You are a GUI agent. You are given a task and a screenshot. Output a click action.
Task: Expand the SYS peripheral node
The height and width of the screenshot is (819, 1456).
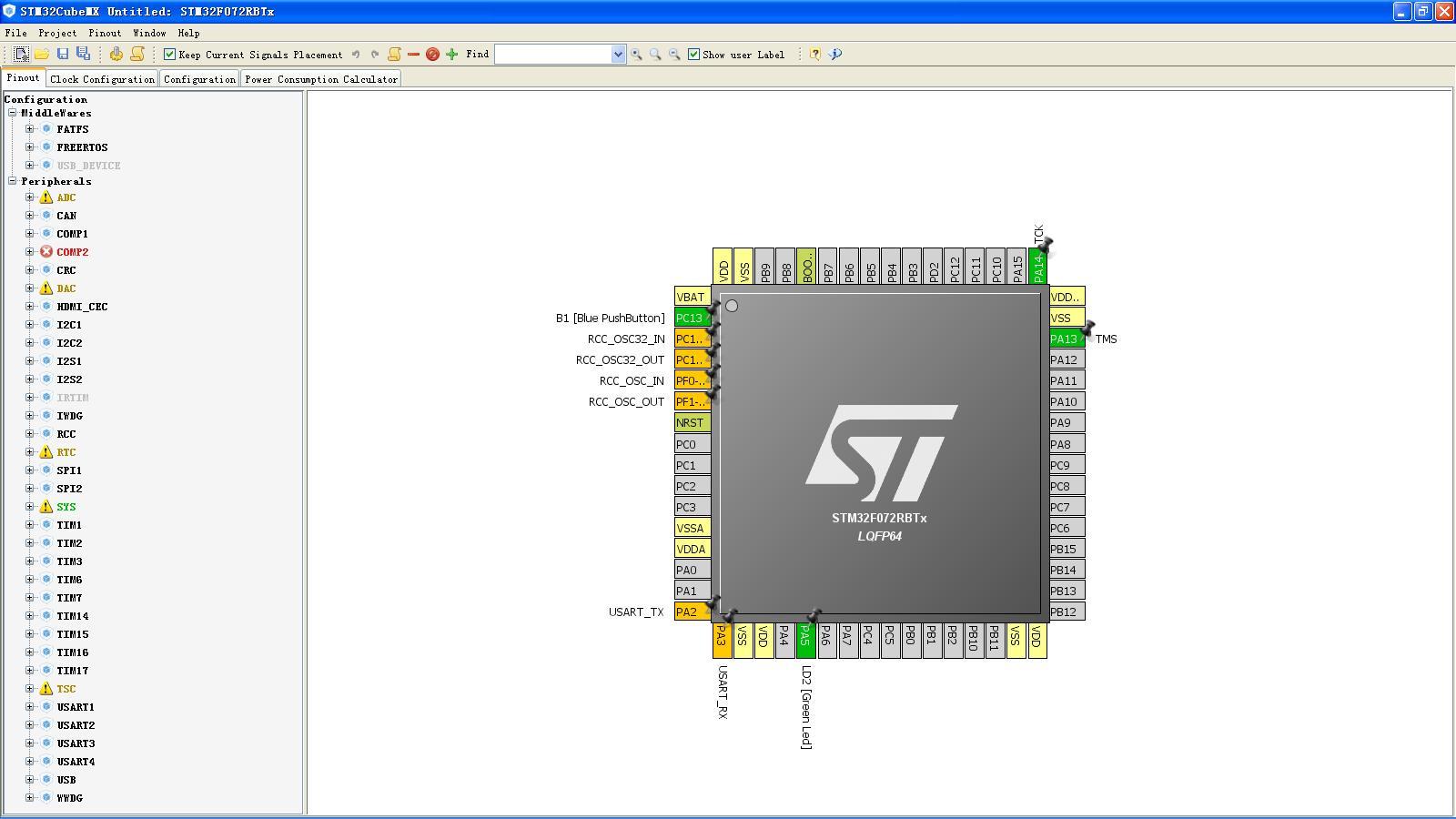30,507
